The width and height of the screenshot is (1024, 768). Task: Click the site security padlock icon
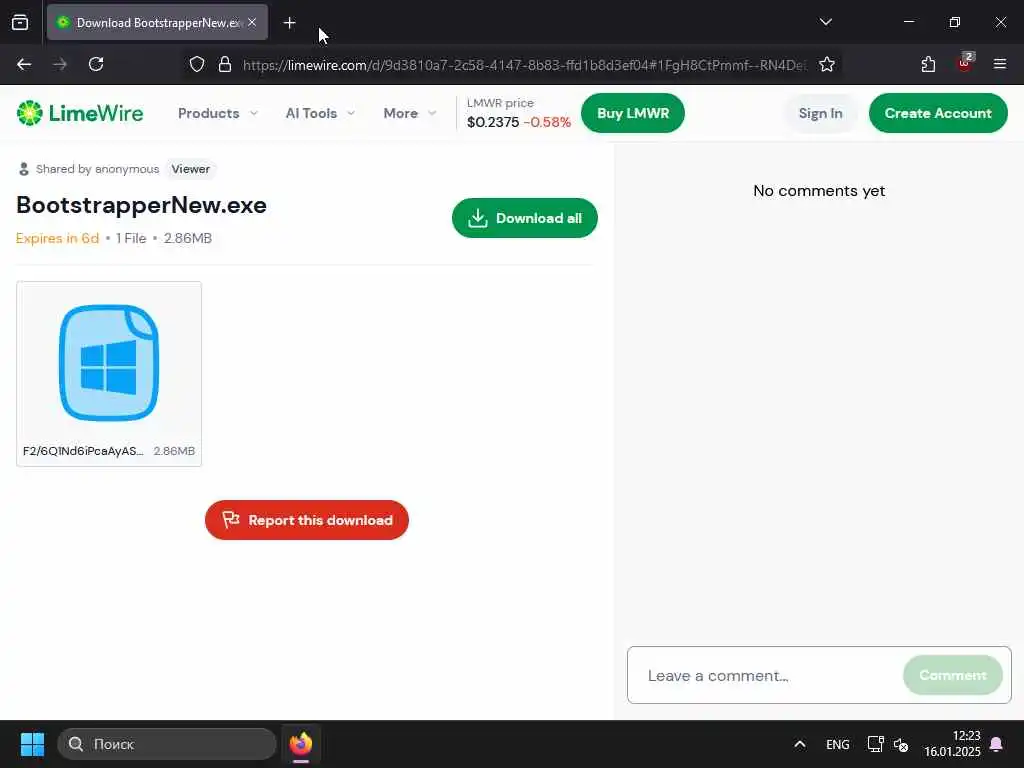(225, 64)
